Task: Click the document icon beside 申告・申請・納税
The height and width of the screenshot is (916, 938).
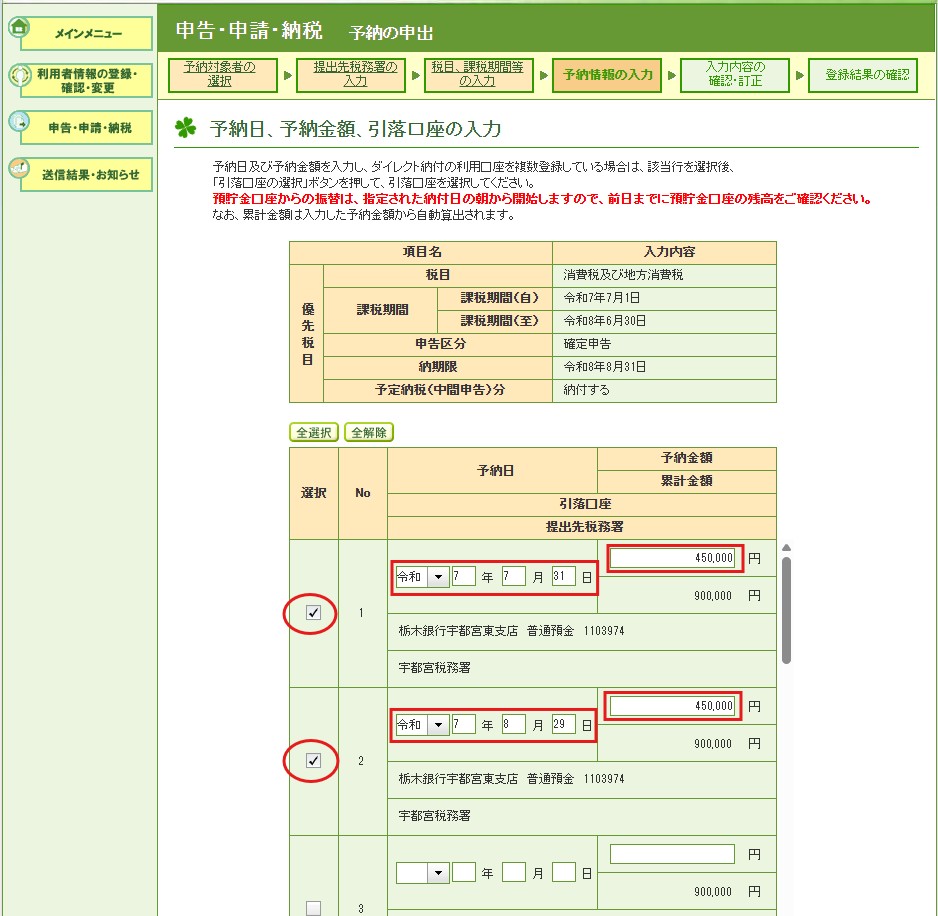Action: click(x=19, y=121)
